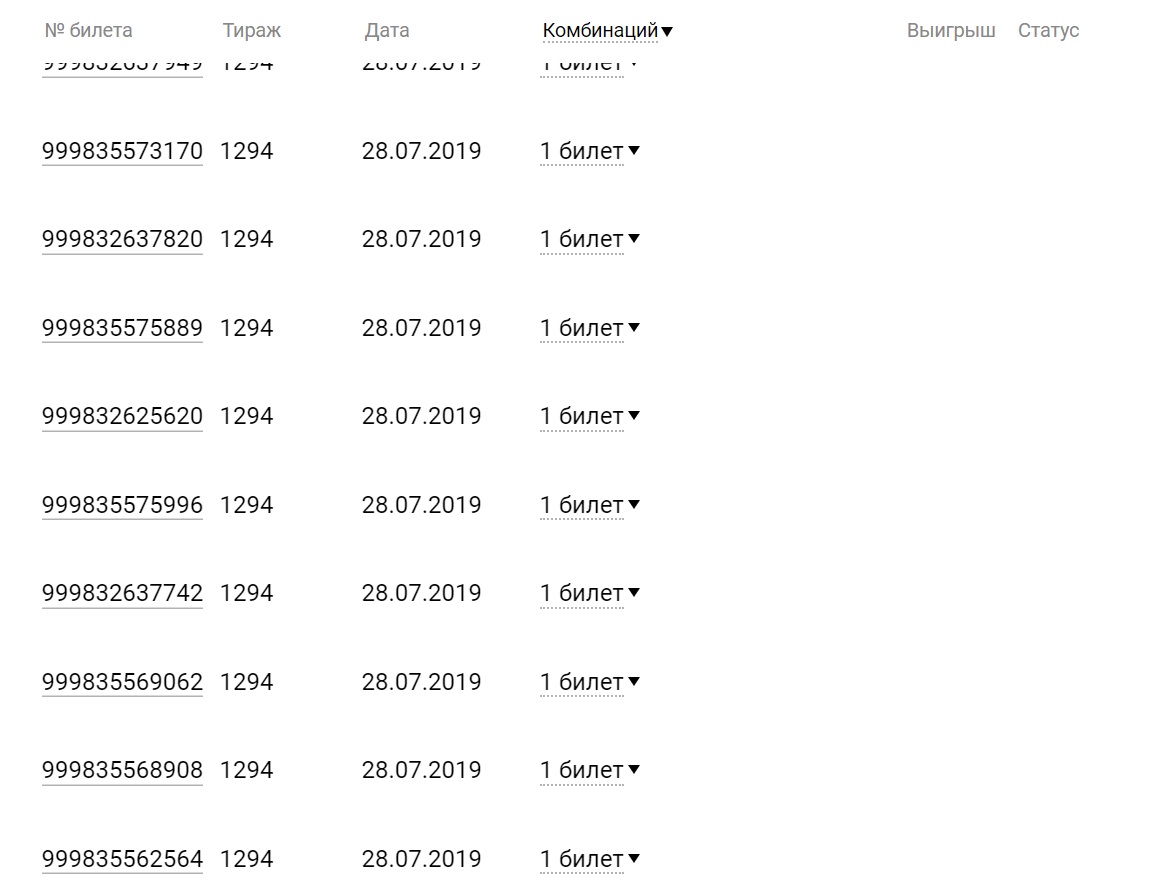Expand '1 билет' for ticket 999835568908
The width and height of the screenshot is (1165, 887).
[589, 770]
